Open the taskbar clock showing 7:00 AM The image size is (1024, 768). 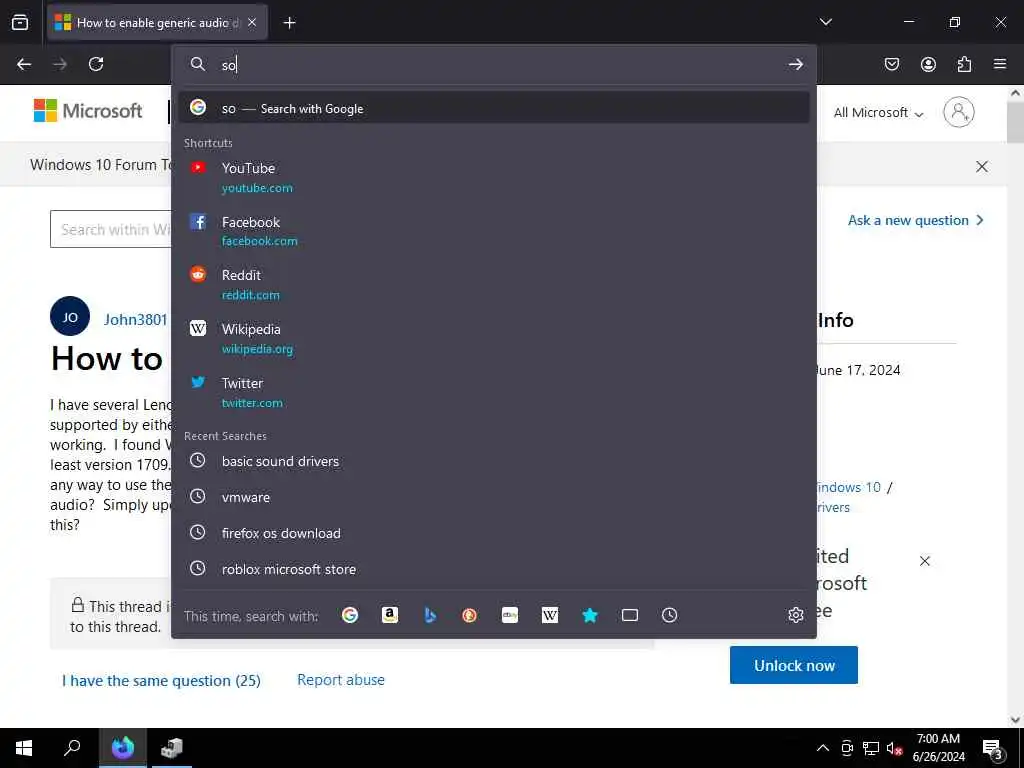pos(938,748)
